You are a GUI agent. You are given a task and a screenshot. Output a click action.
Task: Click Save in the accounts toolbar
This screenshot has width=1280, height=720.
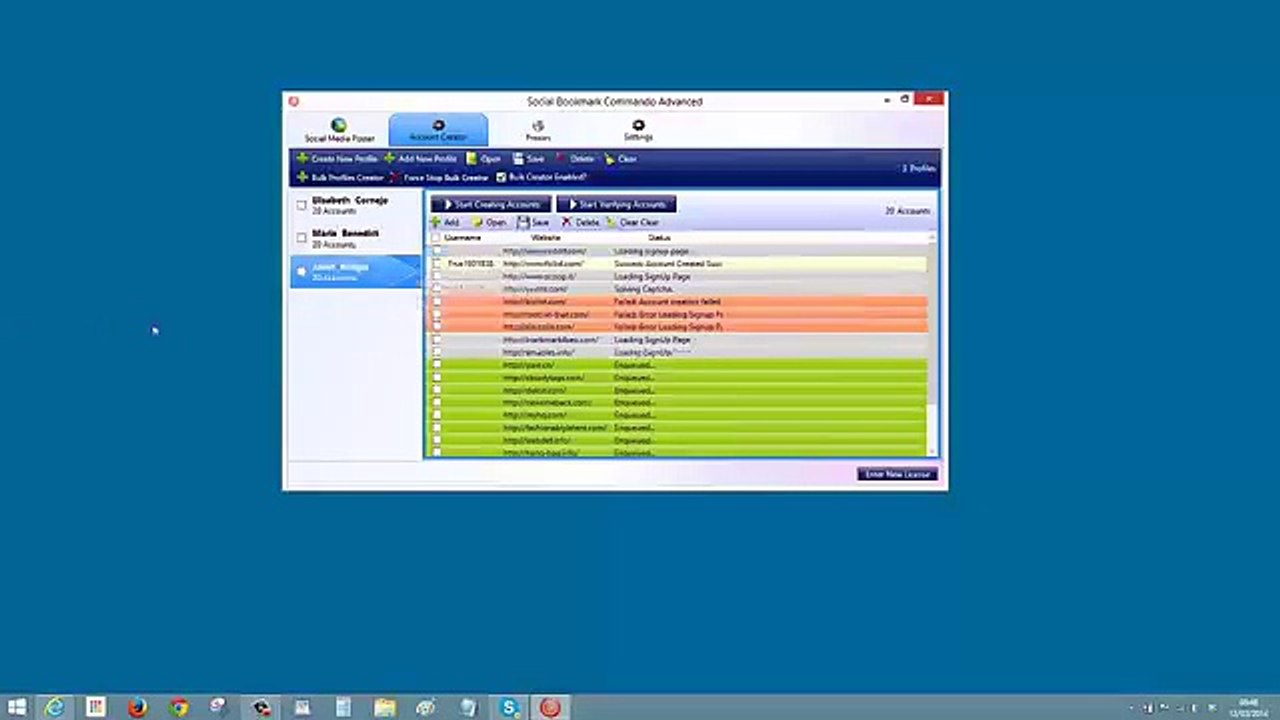534,222
